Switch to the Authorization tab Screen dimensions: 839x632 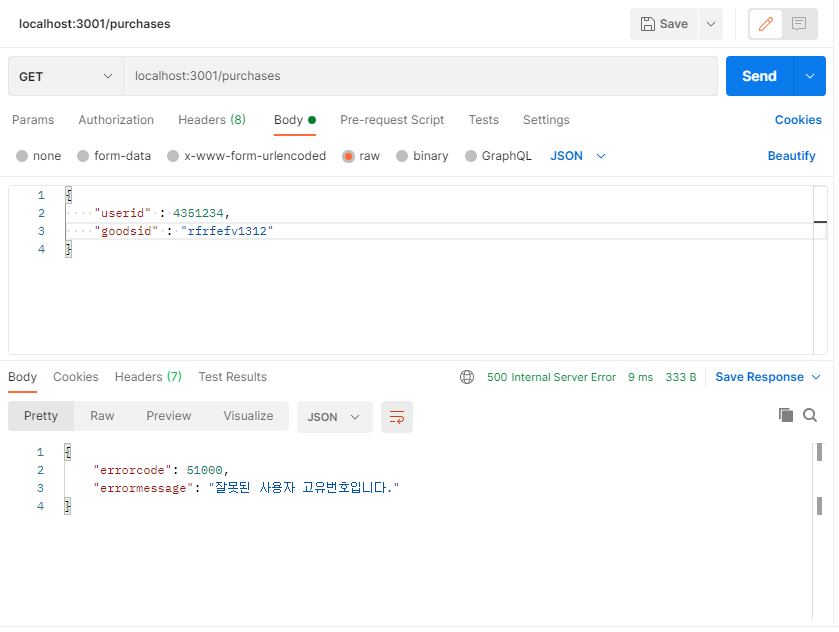[116, 120]
